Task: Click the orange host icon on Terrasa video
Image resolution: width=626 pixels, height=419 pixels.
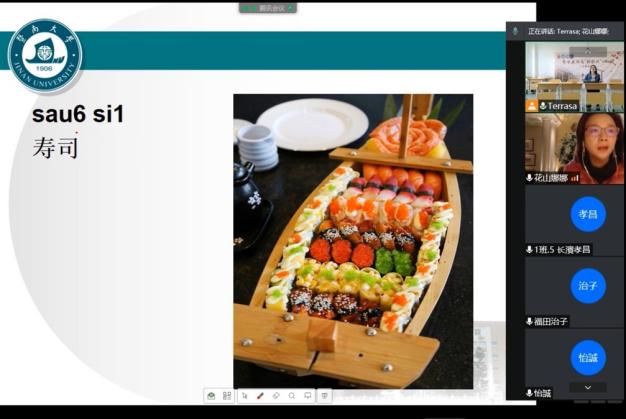Action: (x=532, y=106)
